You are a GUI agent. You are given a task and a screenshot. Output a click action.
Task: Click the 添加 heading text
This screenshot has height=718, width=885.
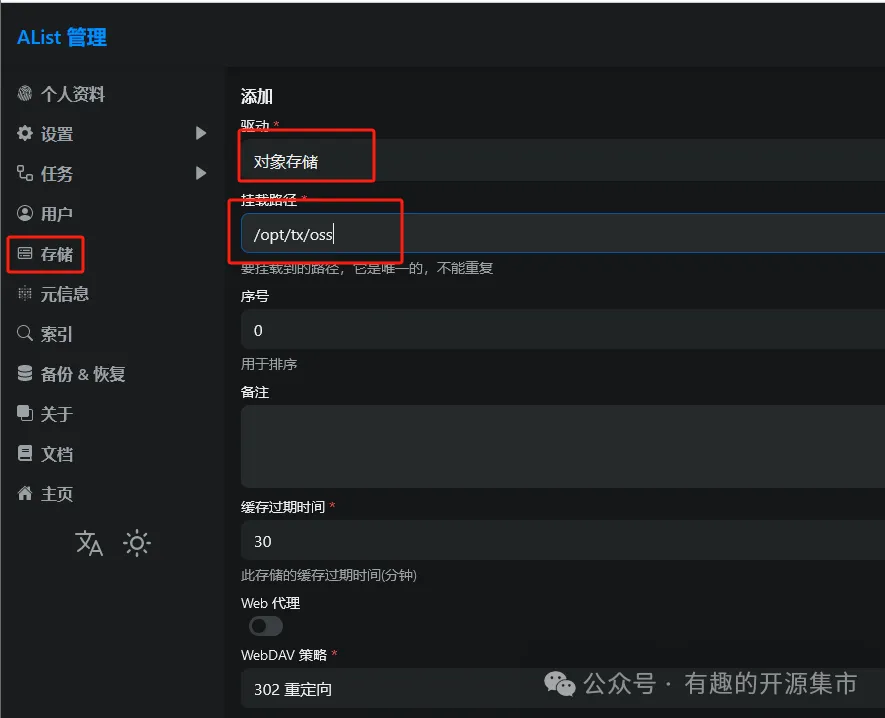[257, 97]
